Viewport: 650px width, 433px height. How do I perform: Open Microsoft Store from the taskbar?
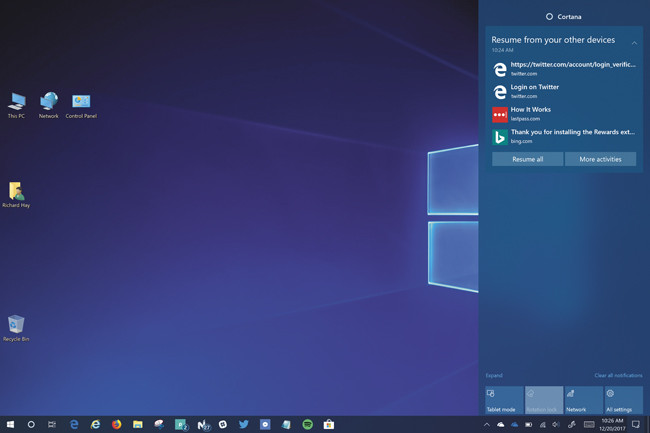329,424
